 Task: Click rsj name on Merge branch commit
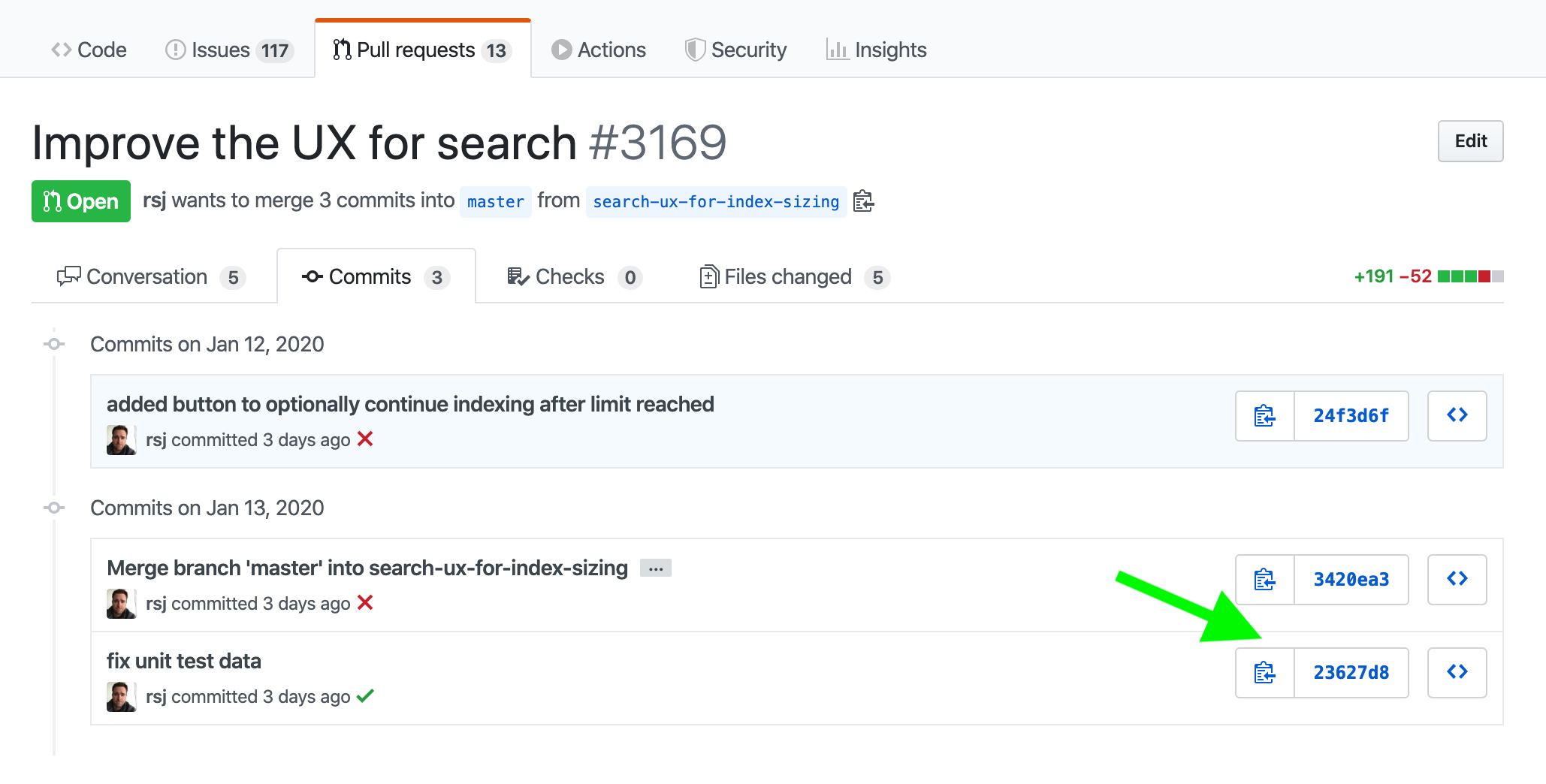point(156,603)
